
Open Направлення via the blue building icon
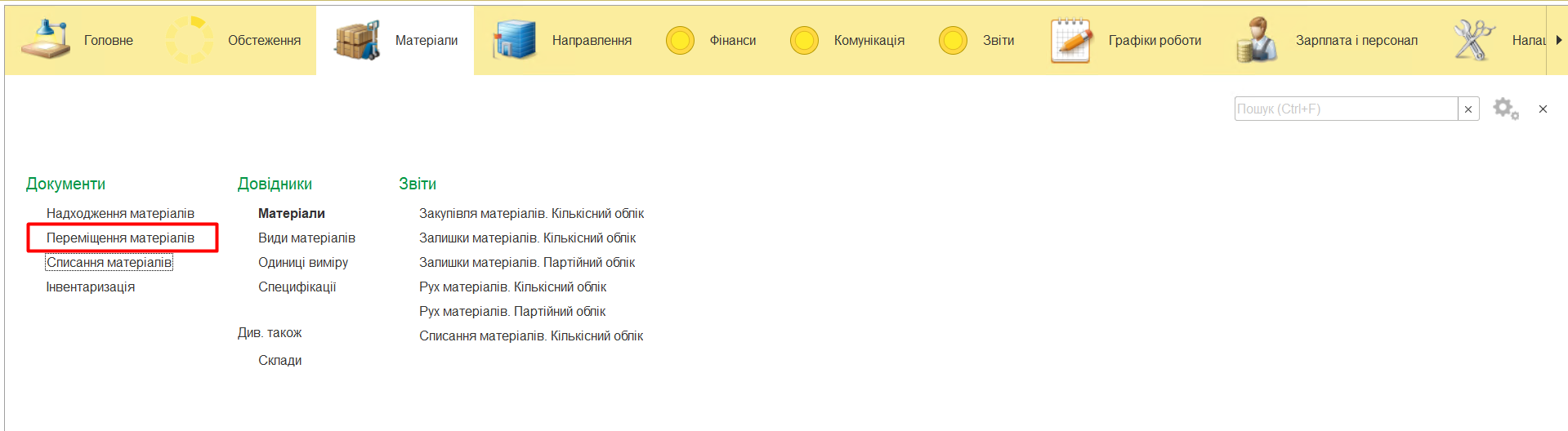point(514,40)
